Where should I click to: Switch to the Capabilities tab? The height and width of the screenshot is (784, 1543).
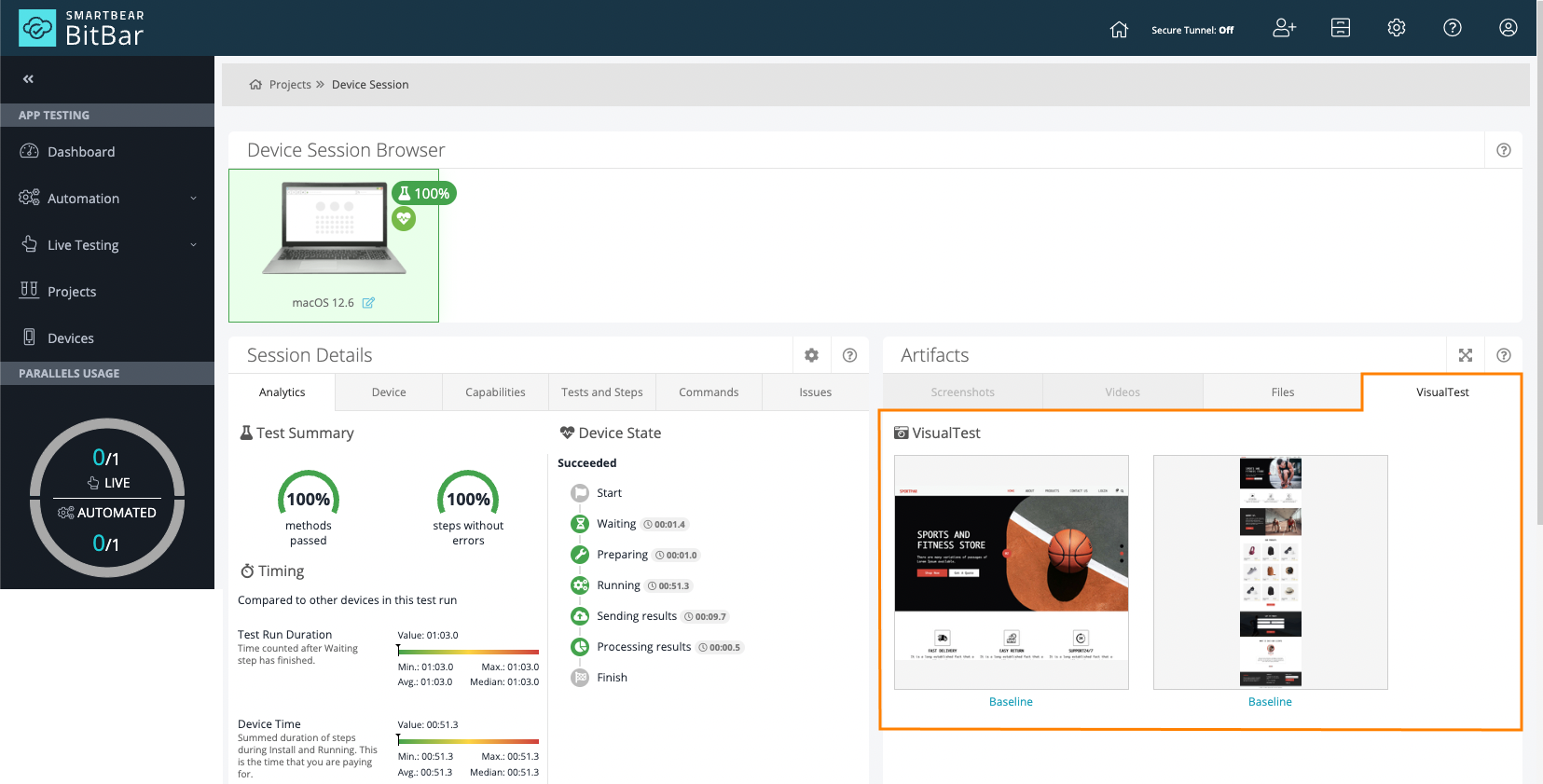(x=495, y=392)
